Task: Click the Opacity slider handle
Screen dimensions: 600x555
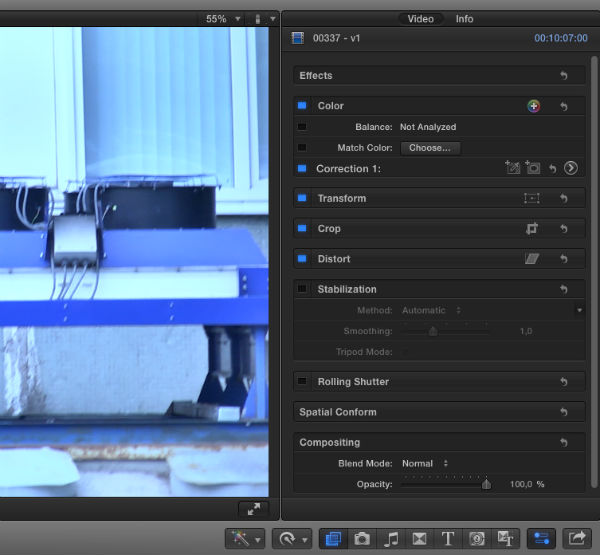Action: click(x=486, y=484)
